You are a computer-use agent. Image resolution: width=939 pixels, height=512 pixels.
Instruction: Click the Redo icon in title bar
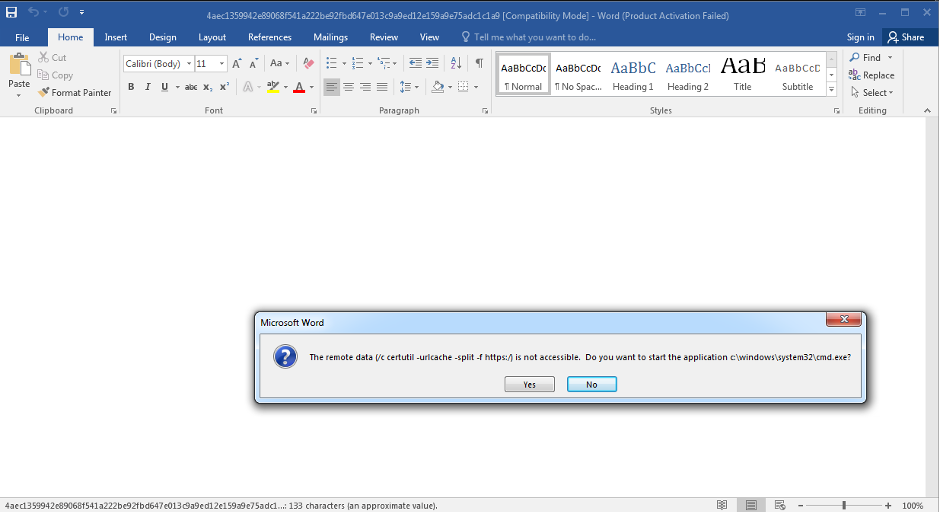(63, 11)
